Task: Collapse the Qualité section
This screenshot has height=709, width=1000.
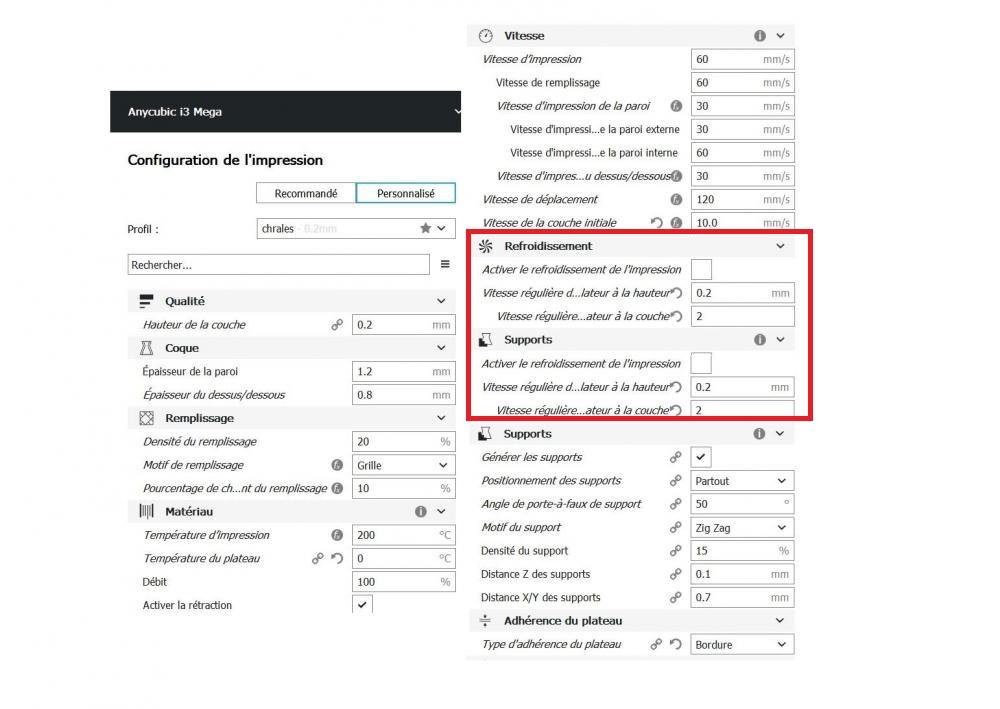Action: (441, 301)
